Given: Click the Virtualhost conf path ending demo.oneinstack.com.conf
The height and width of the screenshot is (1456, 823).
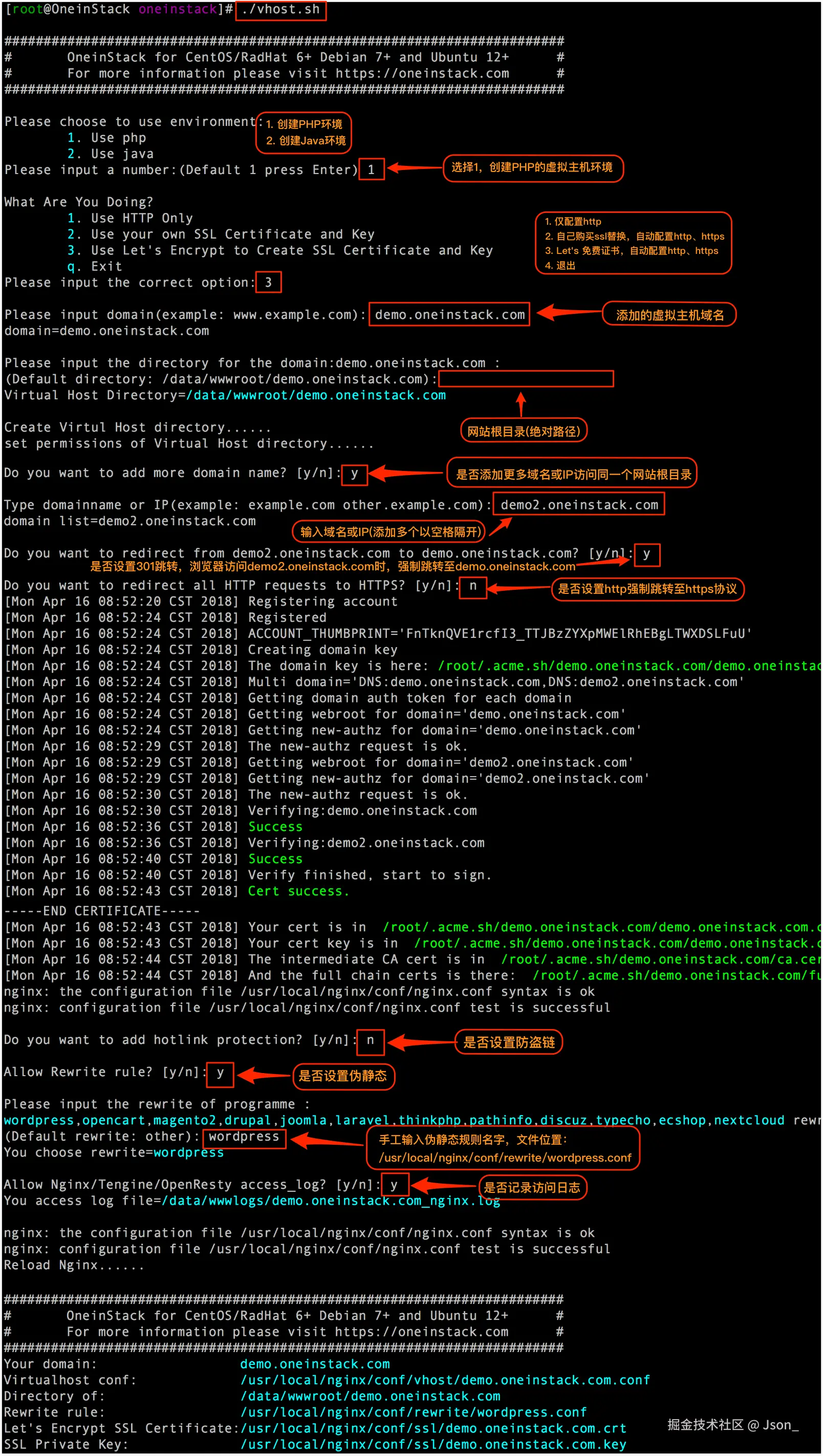Looking at the screenshot, I should [x=445, y=1380].
